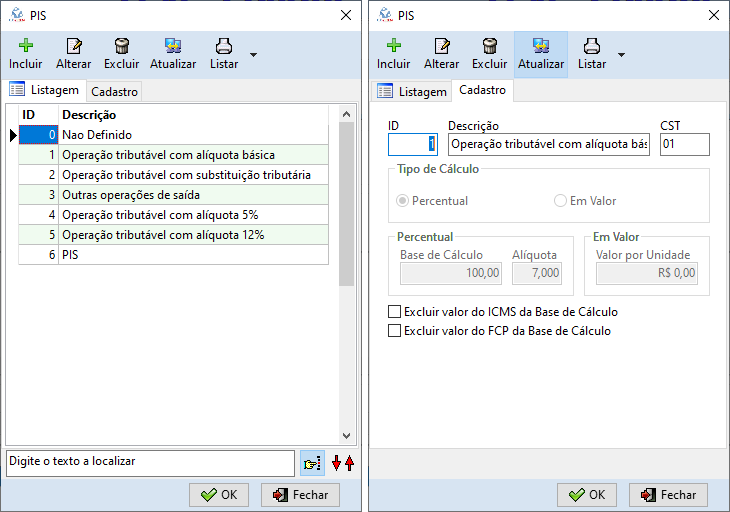Open Listar dropdown arrow in right window
Image resolution: width=730 pixels, height=512 pixels.
pyautogui.click(x=621, y=54)
